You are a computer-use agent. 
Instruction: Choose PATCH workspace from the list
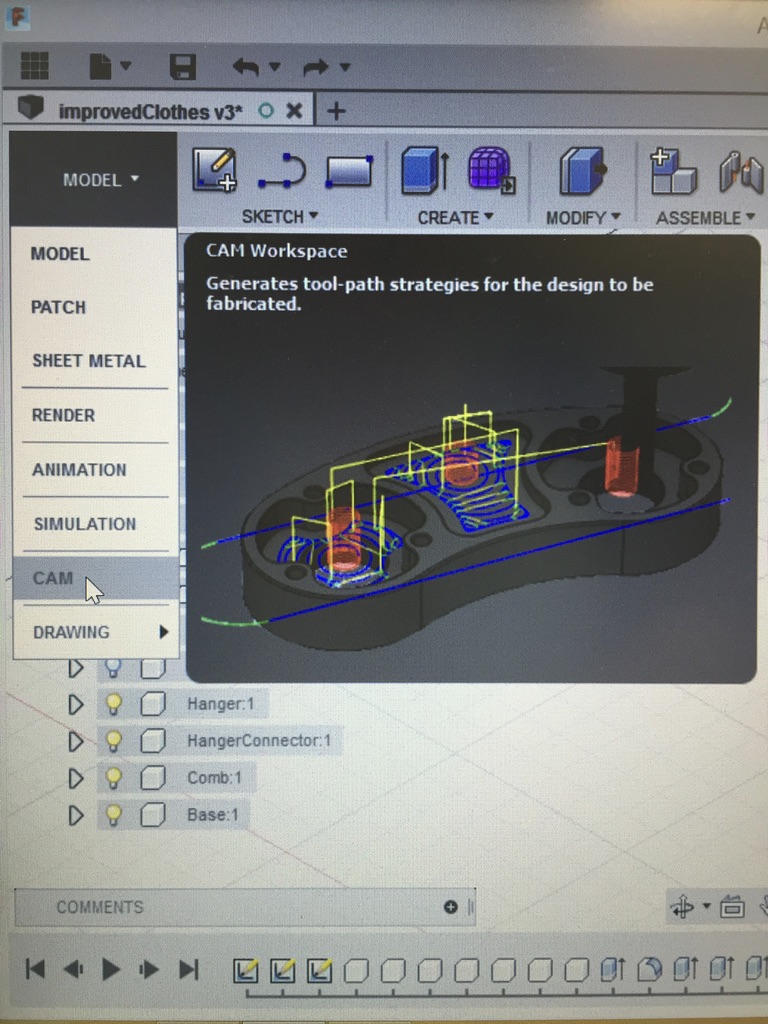pos(58,308)
